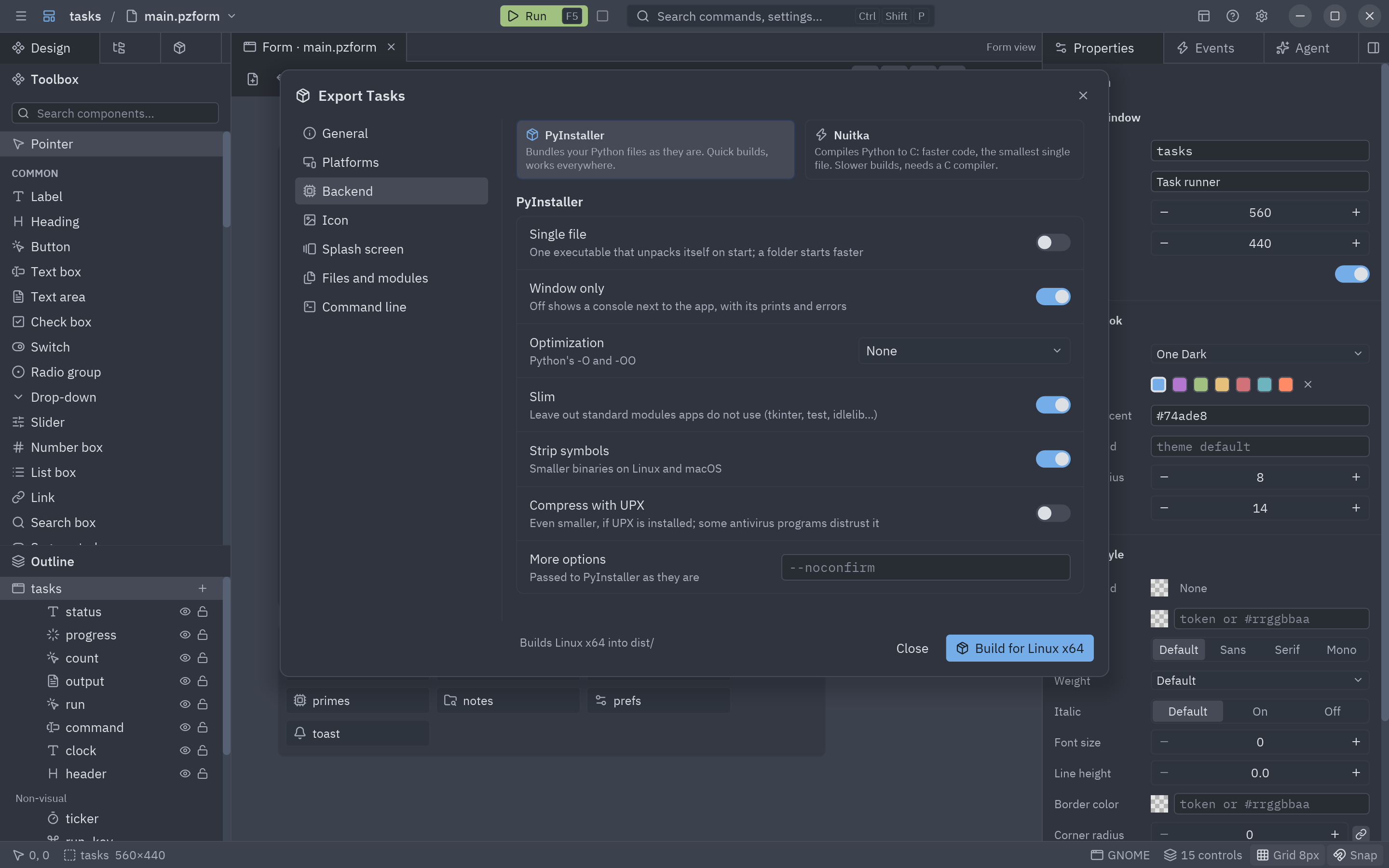
Task: Switch to the Events tab
Action: [1213, 48]
